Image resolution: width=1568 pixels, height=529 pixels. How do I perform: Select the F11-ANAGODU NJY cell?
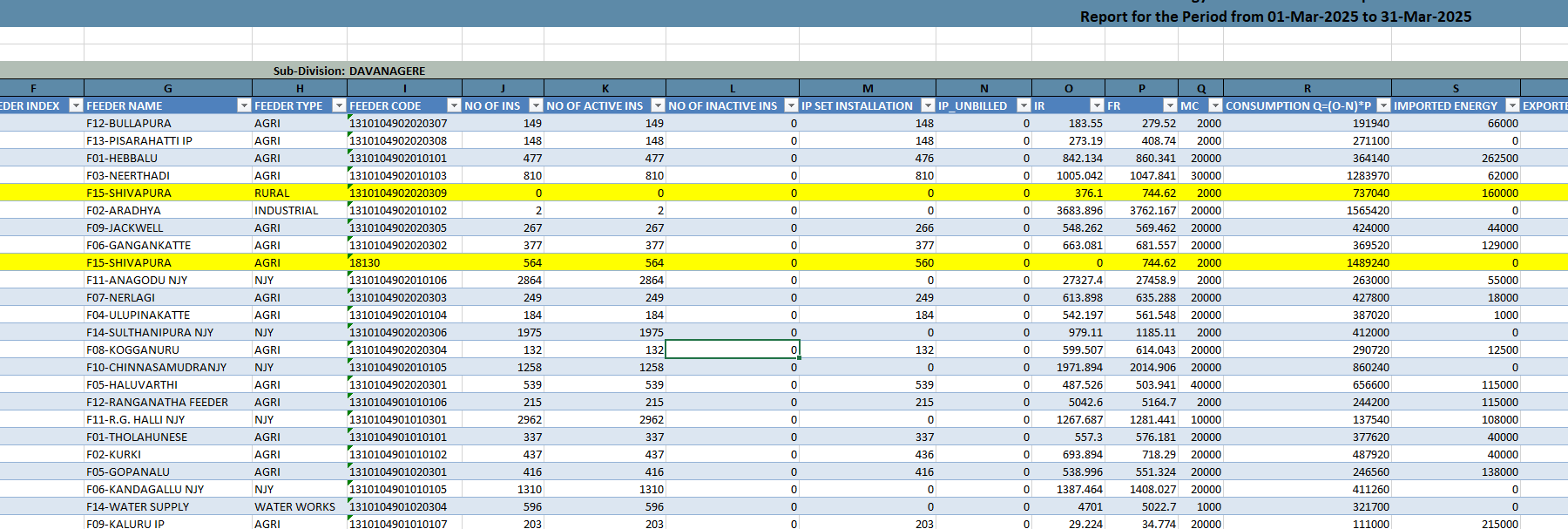click(168, 280)
